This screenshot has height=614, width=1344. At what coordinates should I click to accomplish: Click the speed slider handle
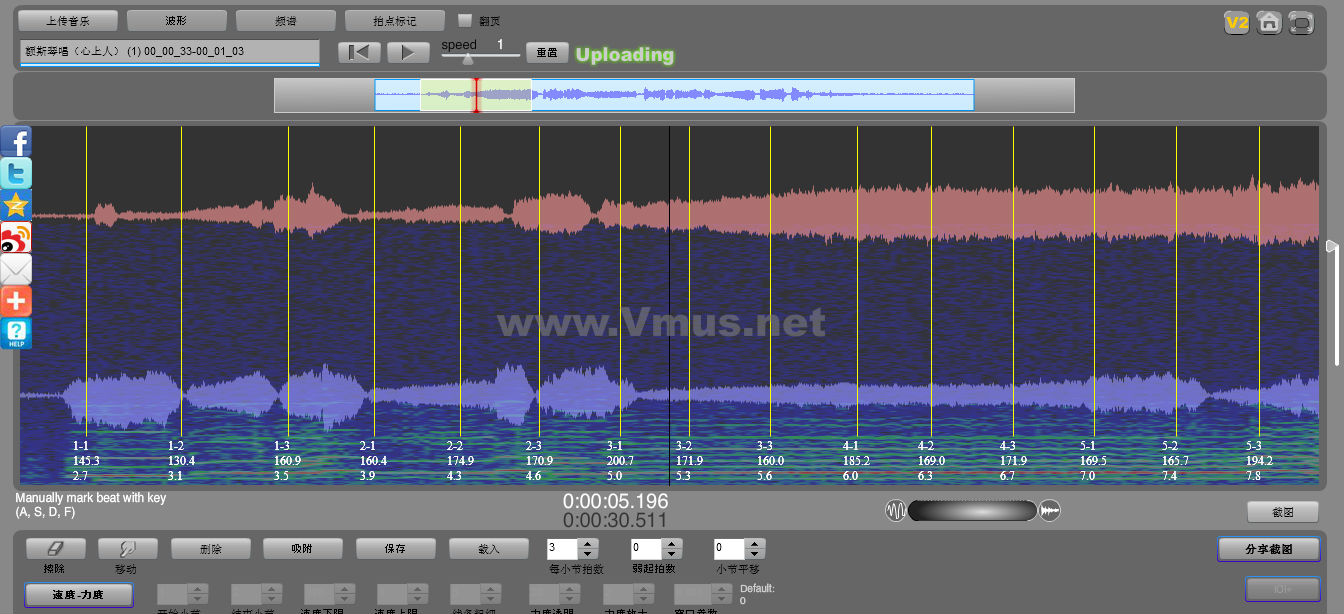467,59
